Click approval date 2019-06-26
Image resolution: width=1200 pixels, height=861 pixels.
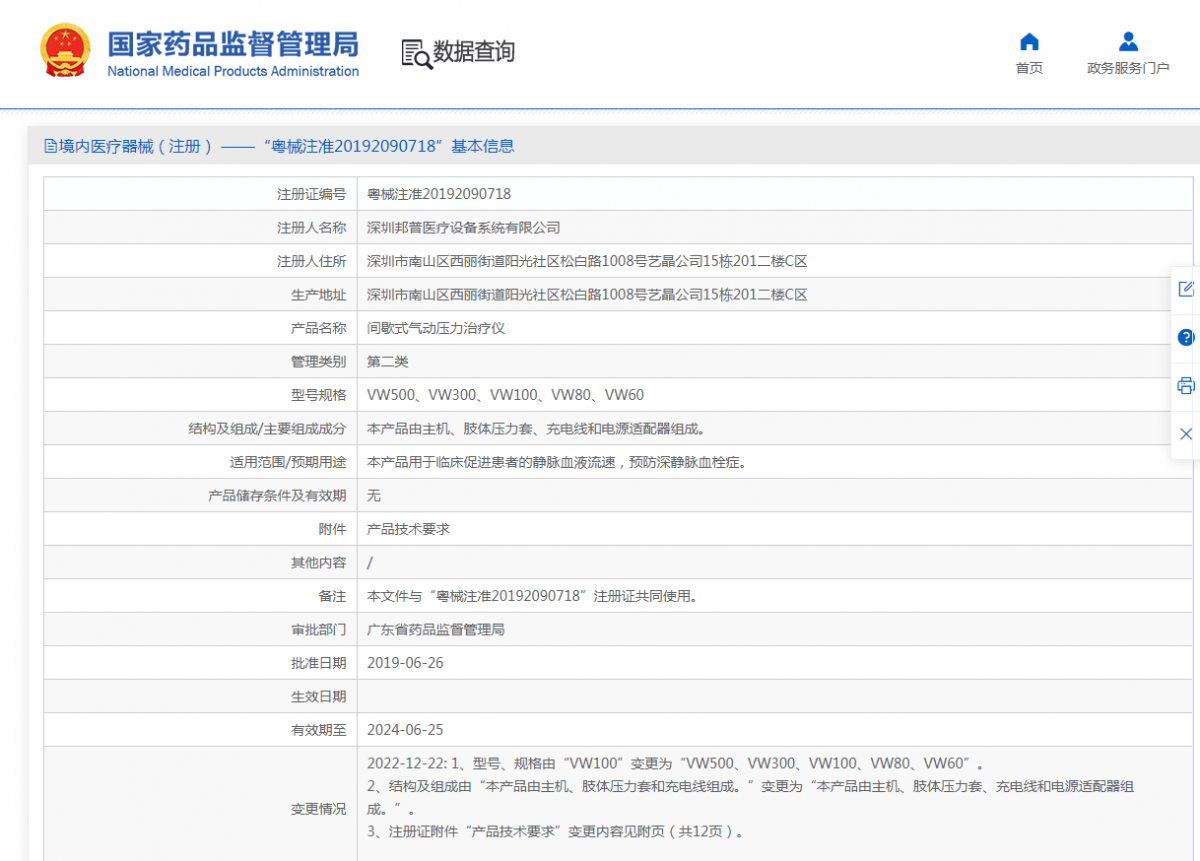(405, 663)
